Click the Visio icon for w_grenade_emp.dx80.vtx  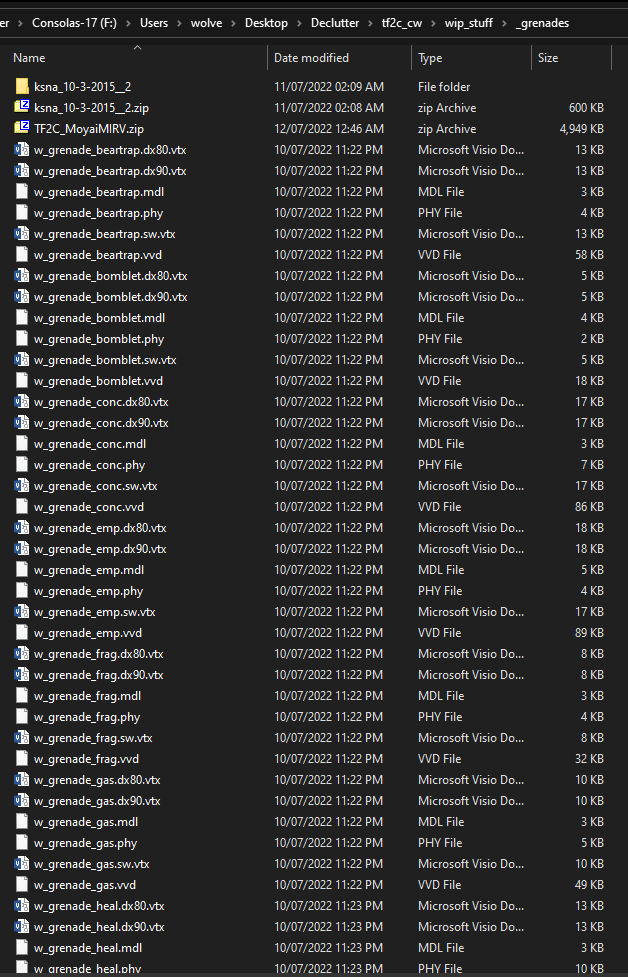pyautogui.click(x=22, y=527)
